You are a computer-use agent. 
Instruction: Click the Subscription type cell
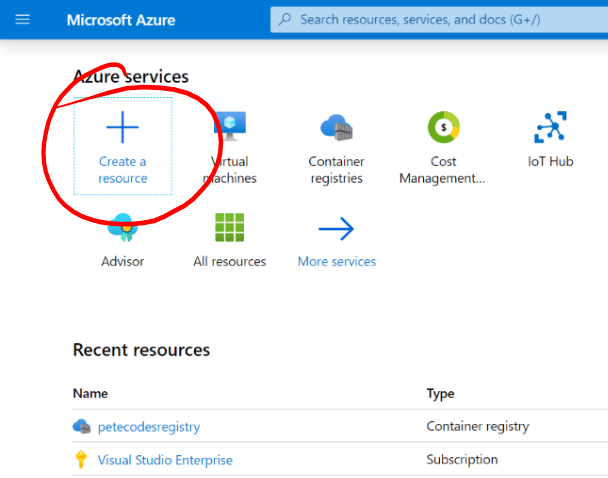point(462,460)
